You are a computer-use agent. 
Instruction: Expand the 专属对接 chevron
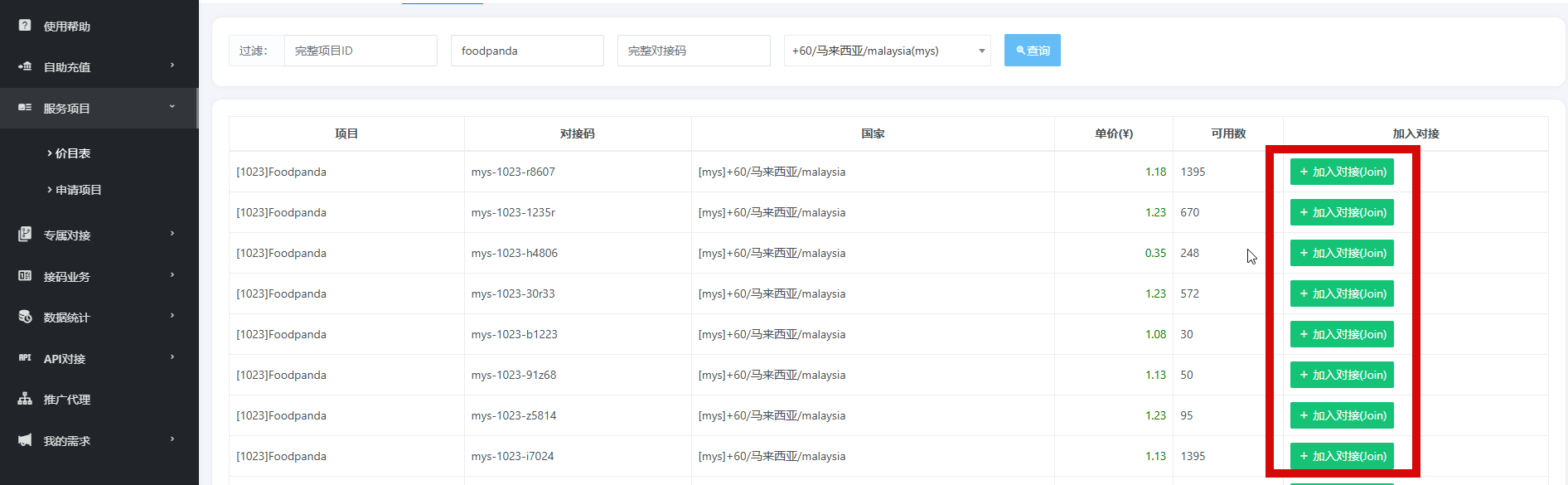click(x=172, y=234)
